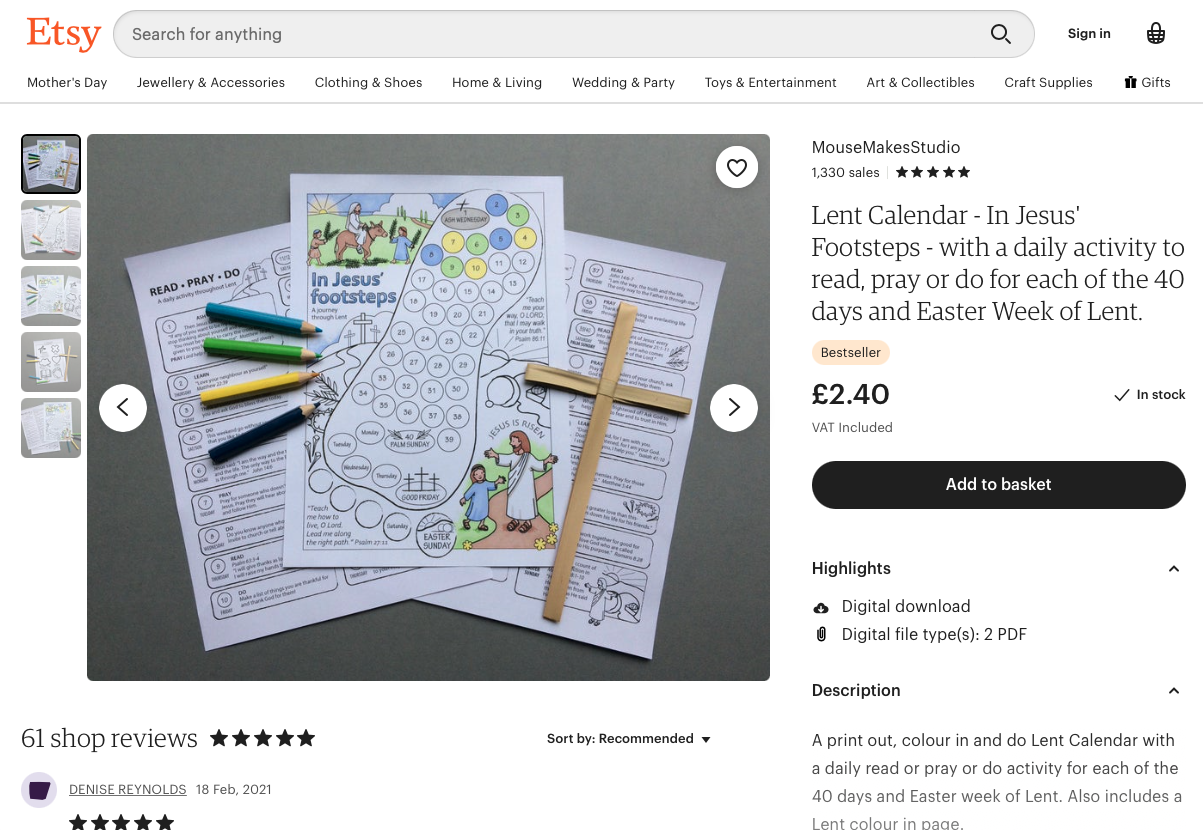Go to the next product image arrow
Image resolution: width=1203 pixels, height=830 pixels.
coord(734,408)
